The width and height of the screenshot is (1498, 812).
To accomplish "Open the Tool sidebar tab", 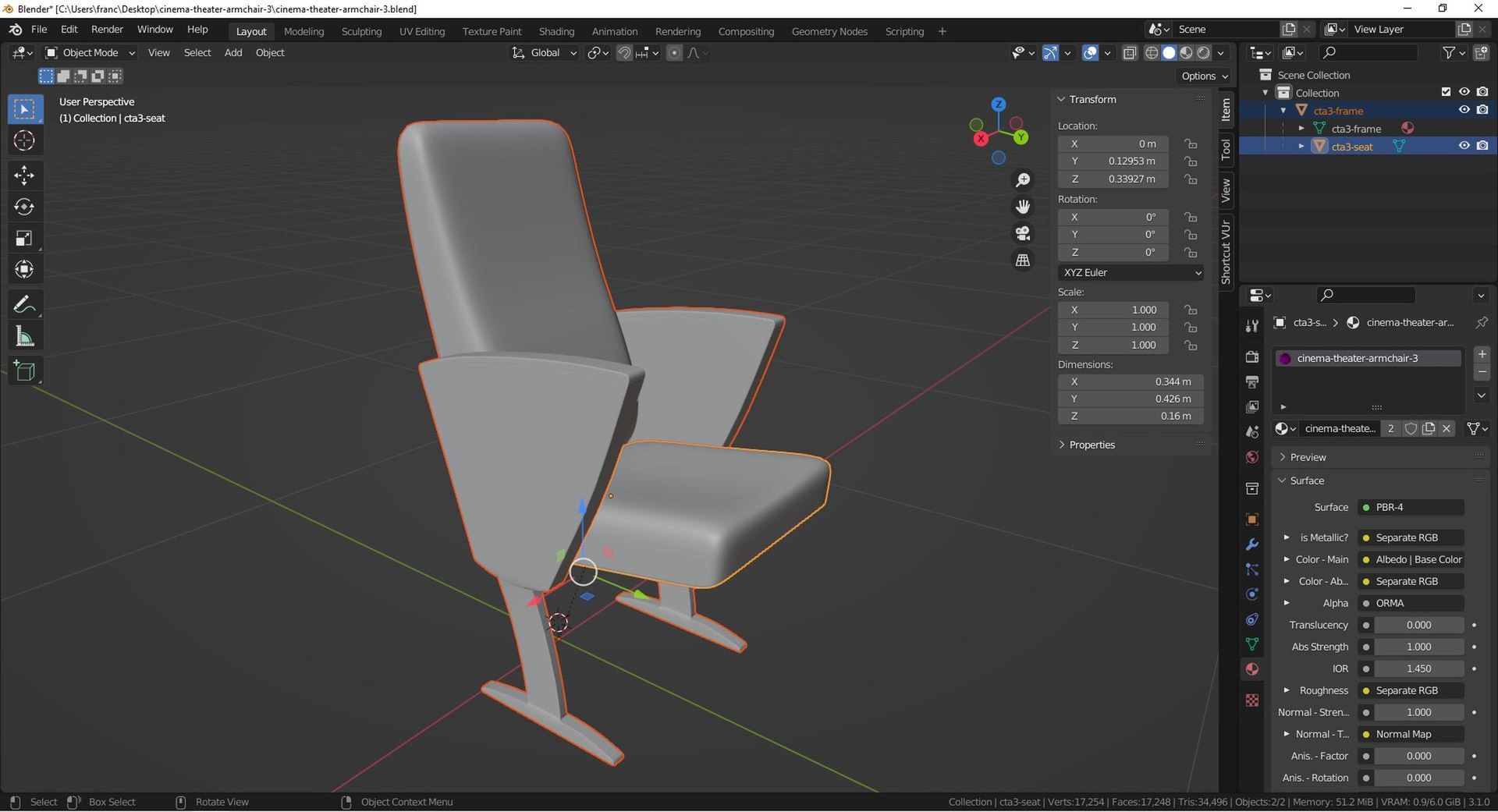I will pyautogui.click(x=1226, y=149).
